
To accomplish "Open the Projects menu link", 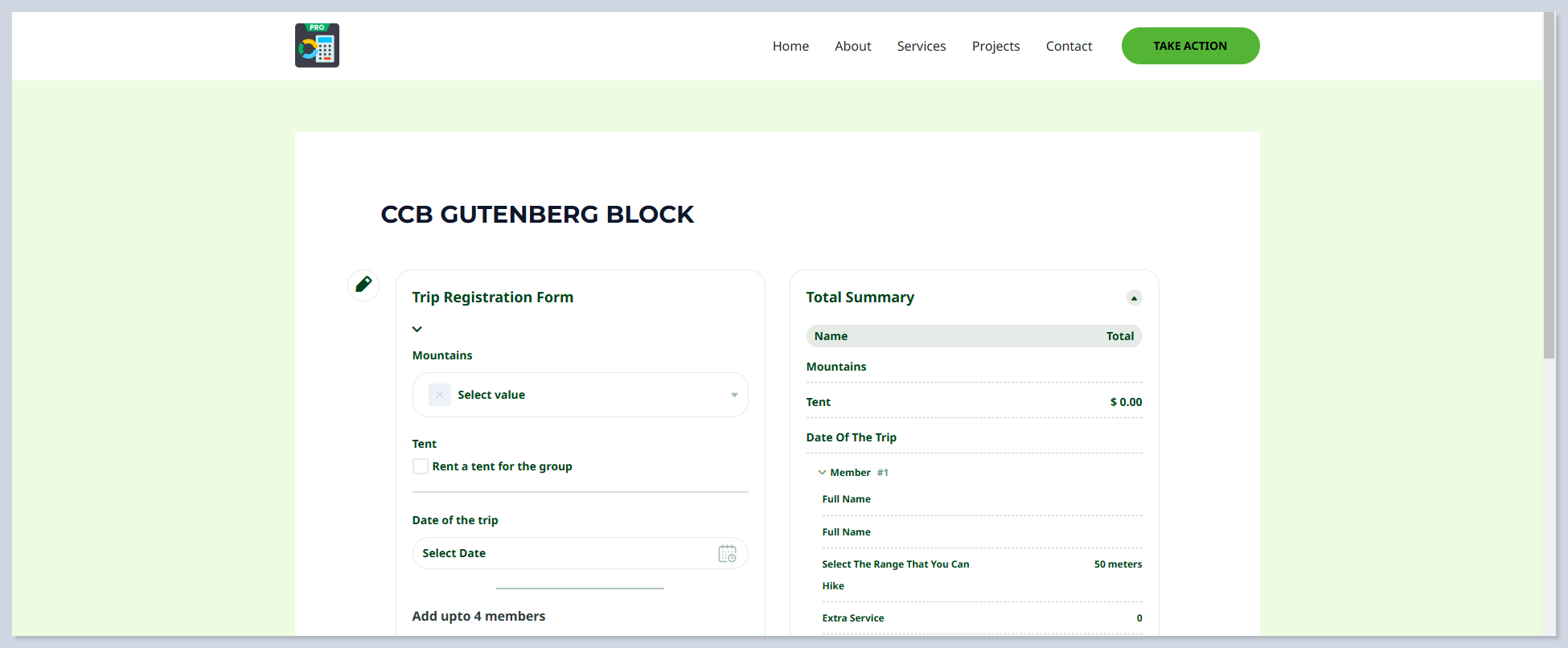I will click(x=995, y=46).
